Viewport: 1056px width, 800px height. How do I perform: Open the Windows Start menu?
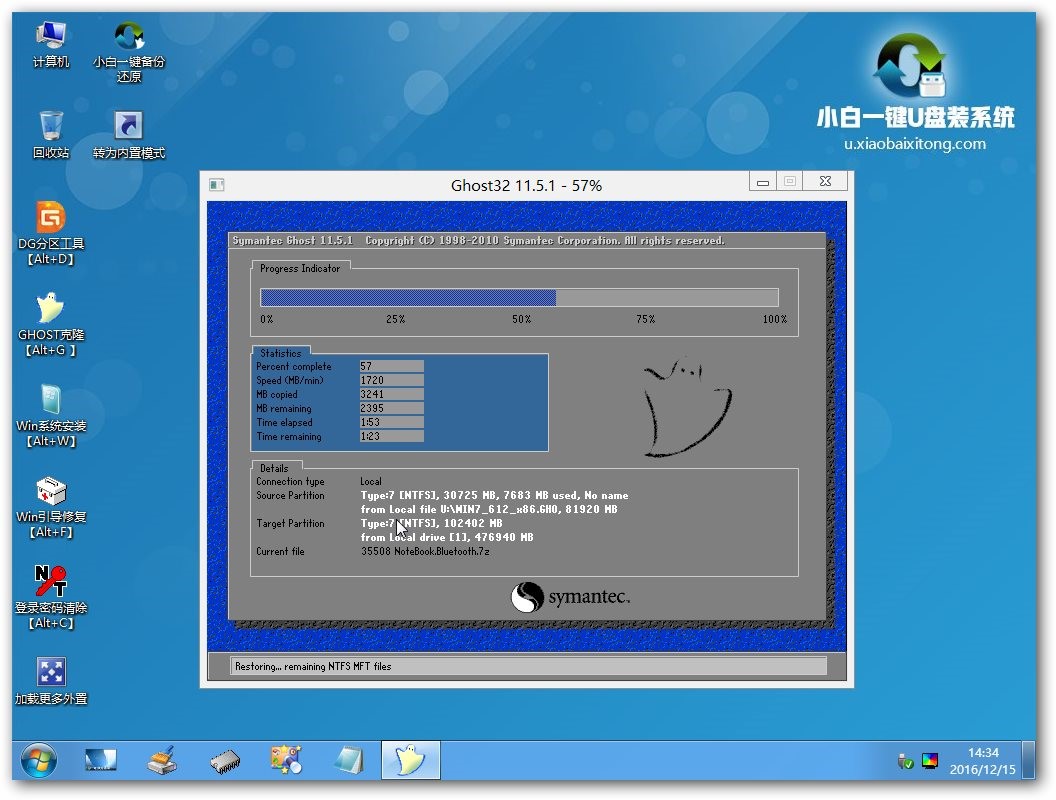(x=38, y=760)
